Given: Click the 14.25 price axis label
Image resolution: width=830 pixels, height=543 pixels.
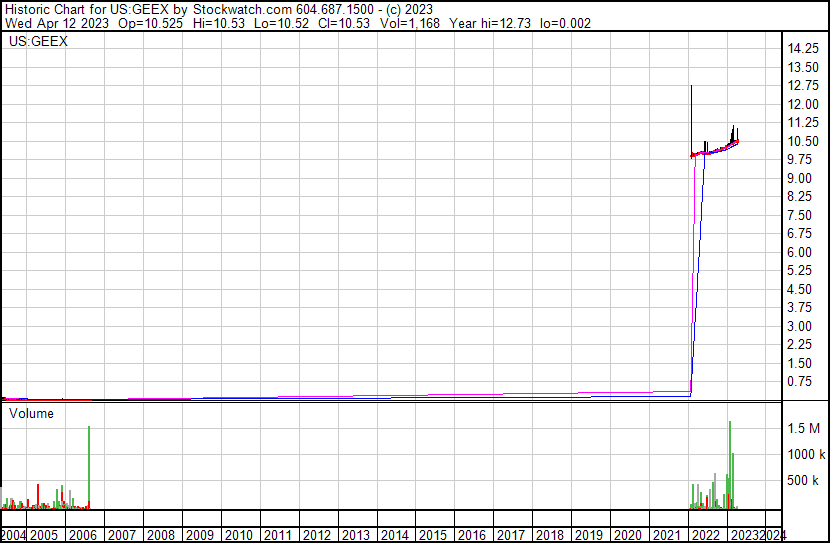Looking at the screenshot, I should pos(803,49).
